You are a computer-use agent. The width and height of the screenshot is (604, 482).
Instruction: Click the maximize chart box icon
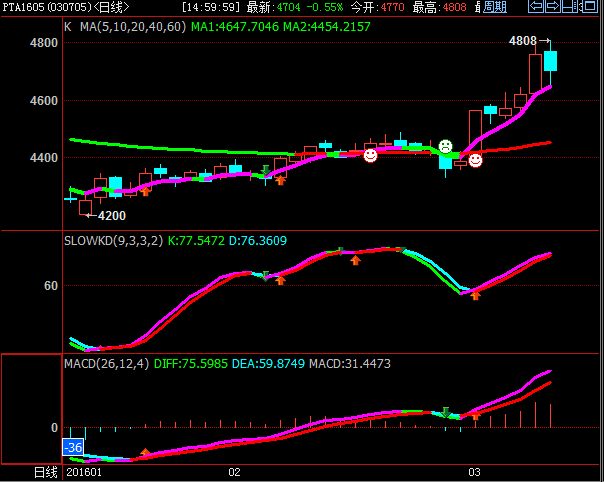coord(589,6)
